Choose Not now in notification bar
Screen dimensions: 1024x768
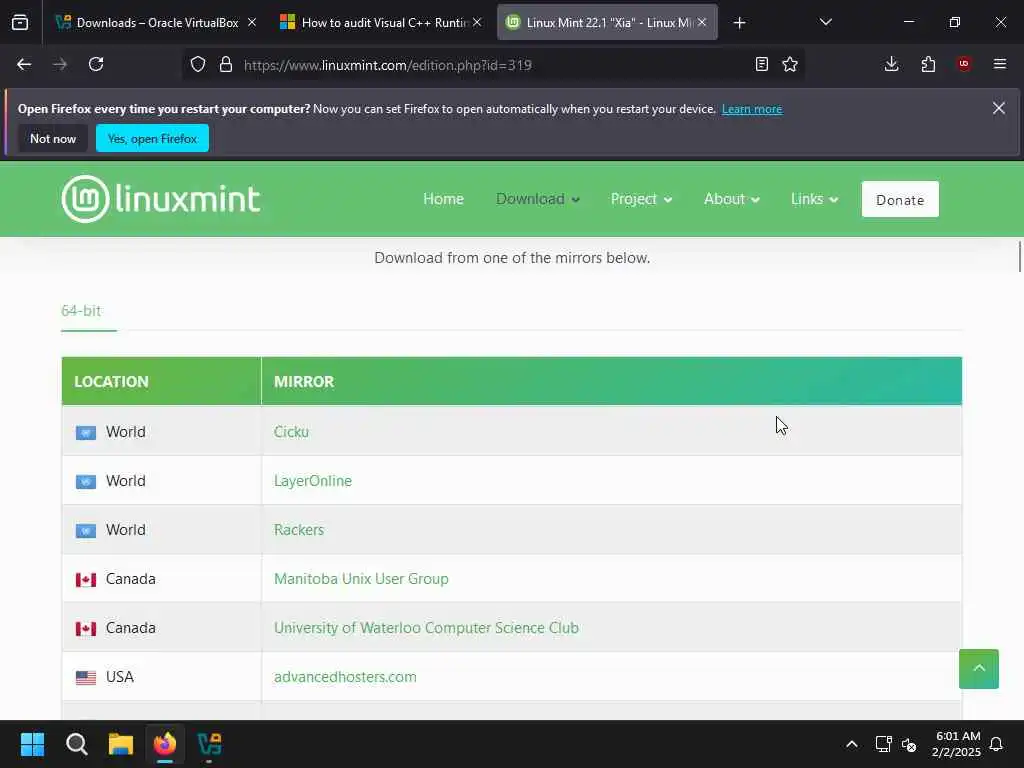53,138
